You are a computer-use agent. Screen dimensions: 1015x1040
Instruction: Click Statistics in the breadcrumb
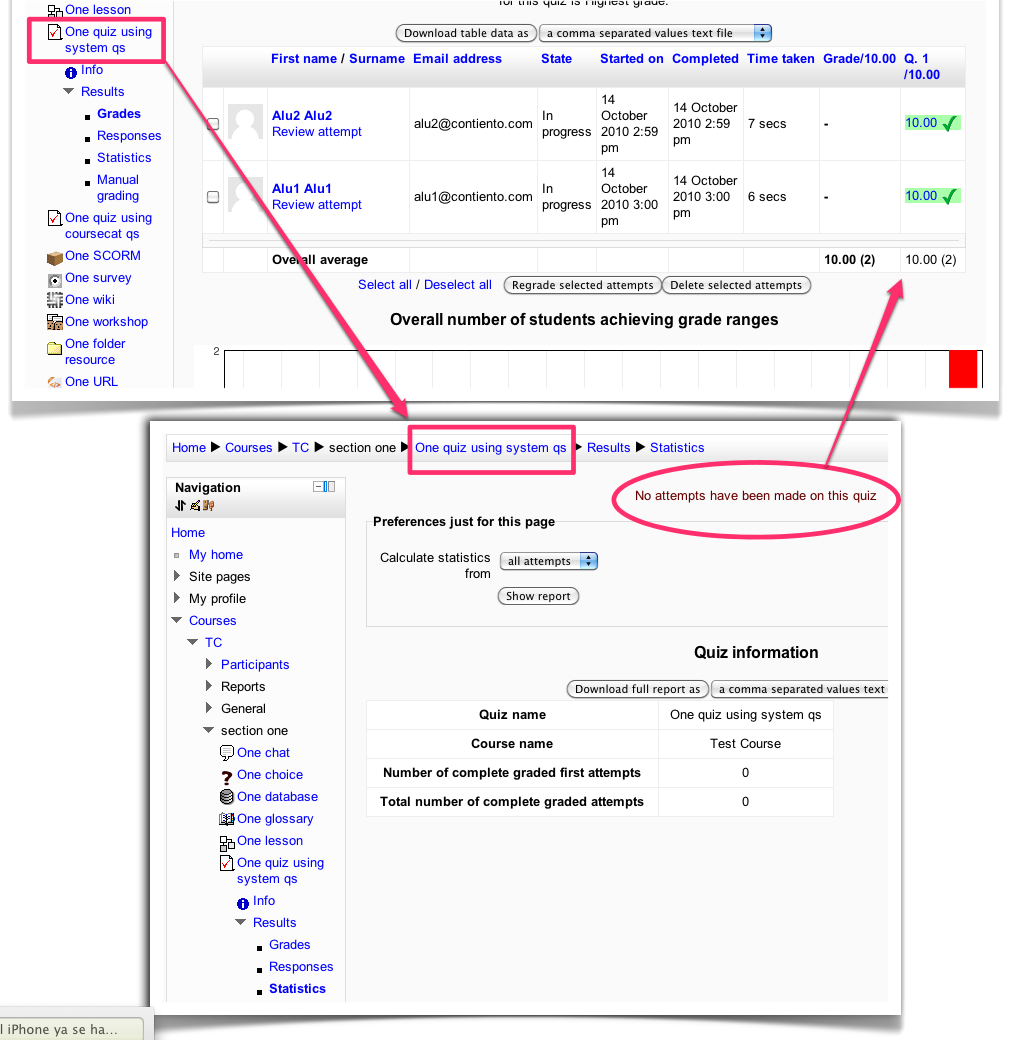[677, 448]
